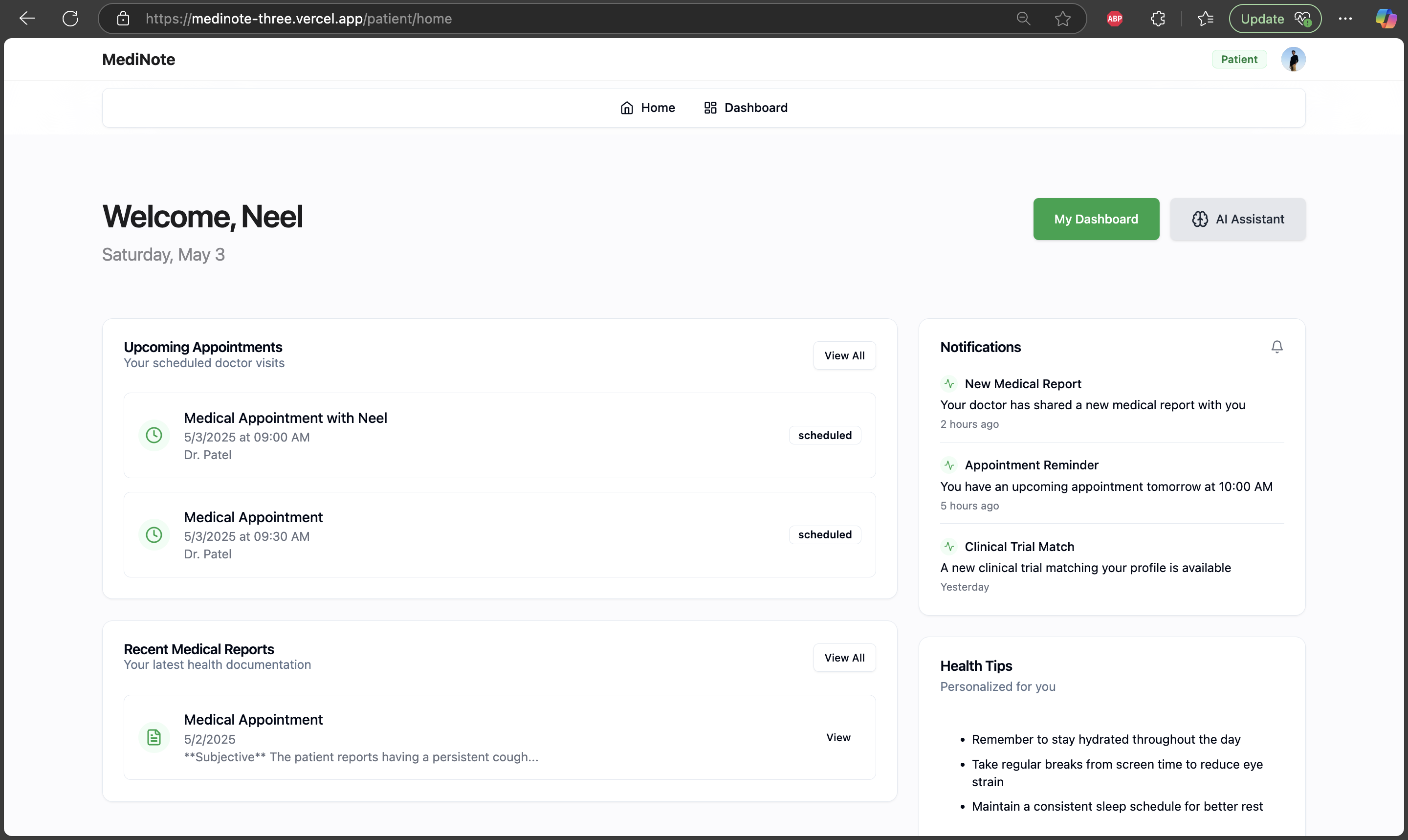Reload the page with refresh icon
Screen dimensions: 1408x840
(x=70, y=19)
